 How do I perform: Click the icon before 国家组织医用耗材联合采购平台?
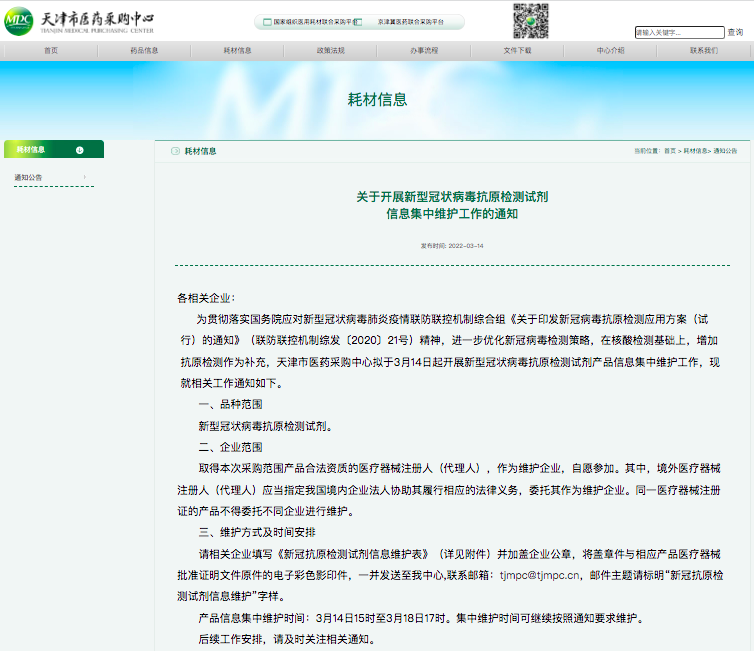click(266, 21)
